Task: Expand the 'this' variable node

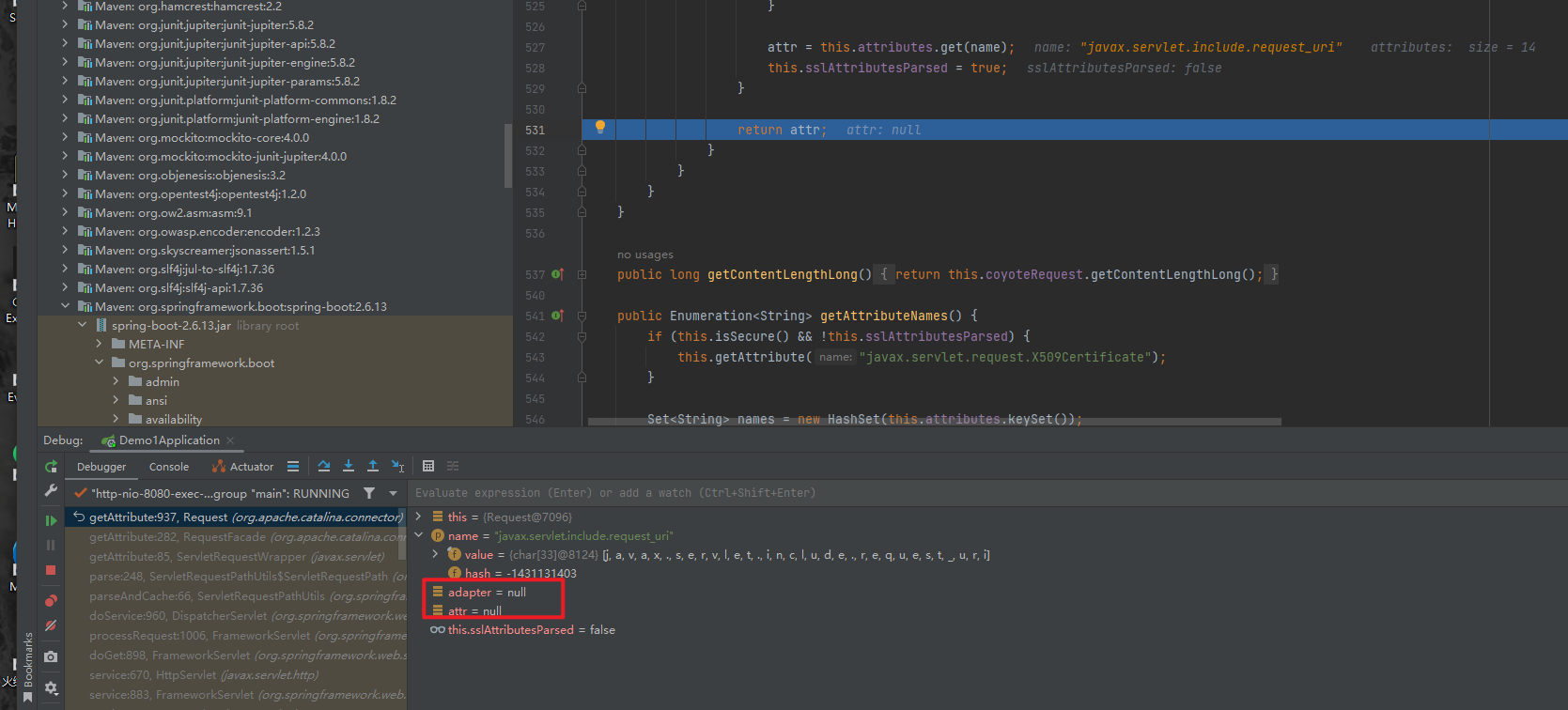Action: pyautogui.click(x=419, y=517)
